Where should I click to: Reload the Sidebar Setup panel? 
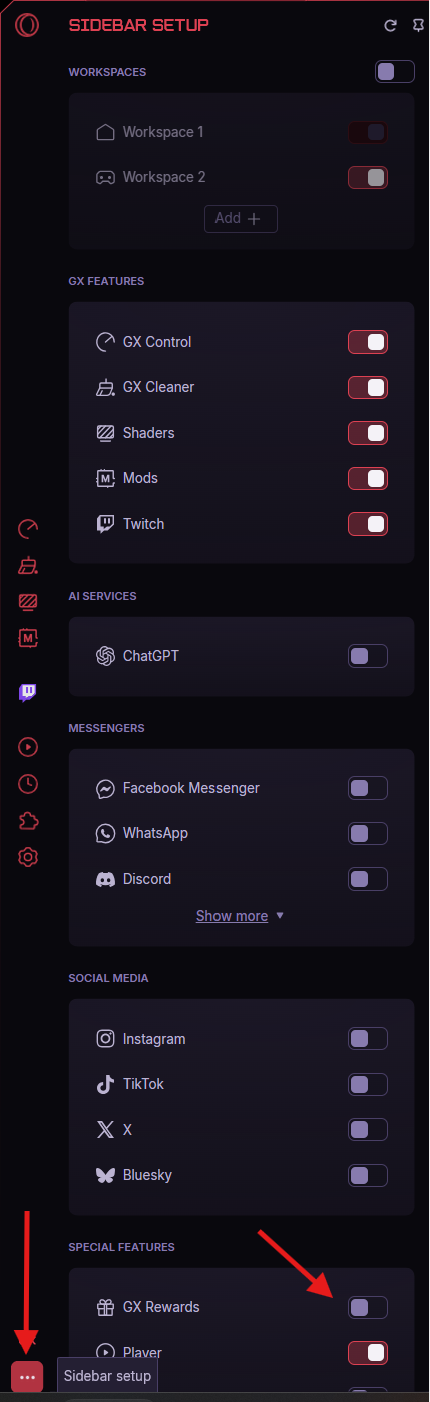click(x=391, y=25)
